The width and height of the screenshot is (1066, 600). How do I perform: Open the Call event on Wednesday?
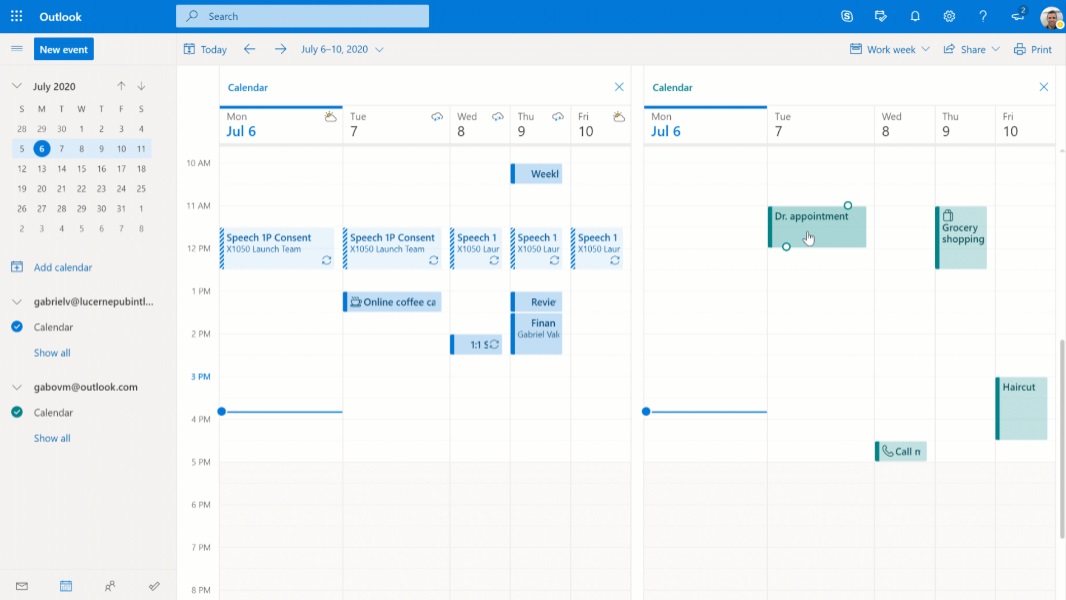coord(901,451)
